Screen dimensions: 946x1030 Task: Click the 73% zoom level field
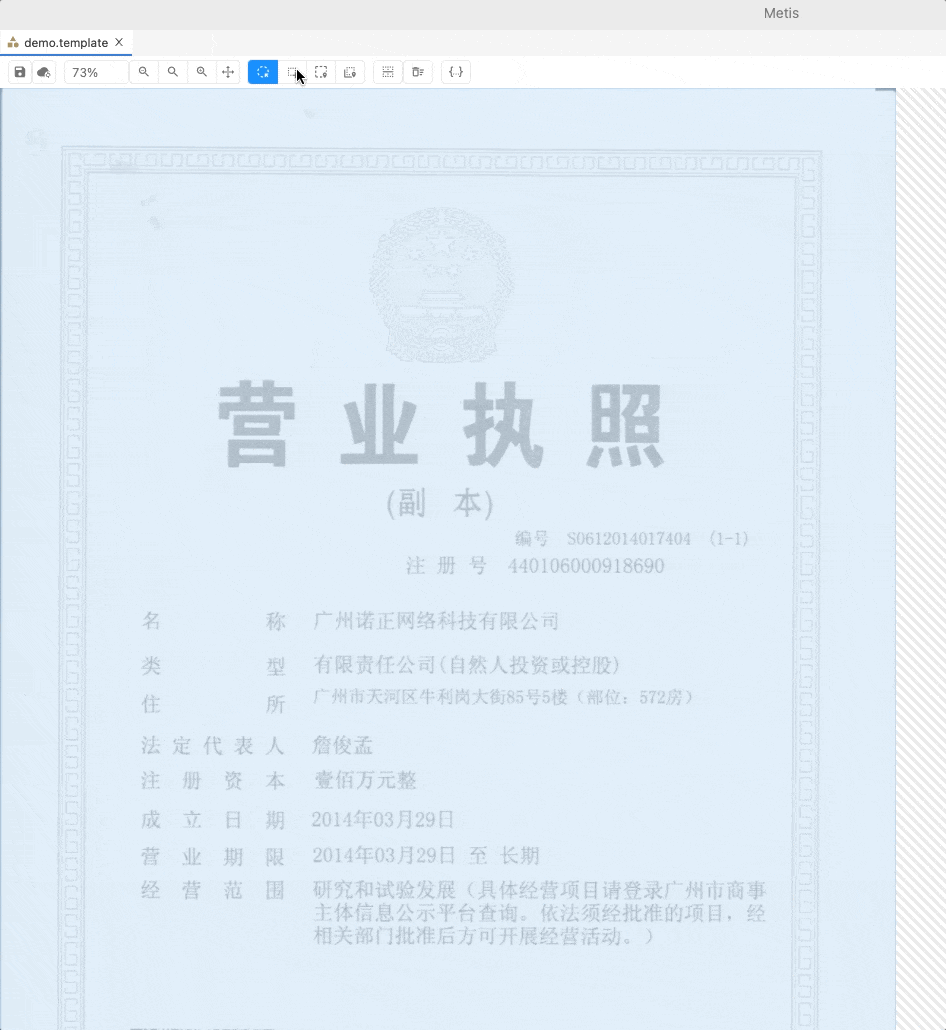96,72
